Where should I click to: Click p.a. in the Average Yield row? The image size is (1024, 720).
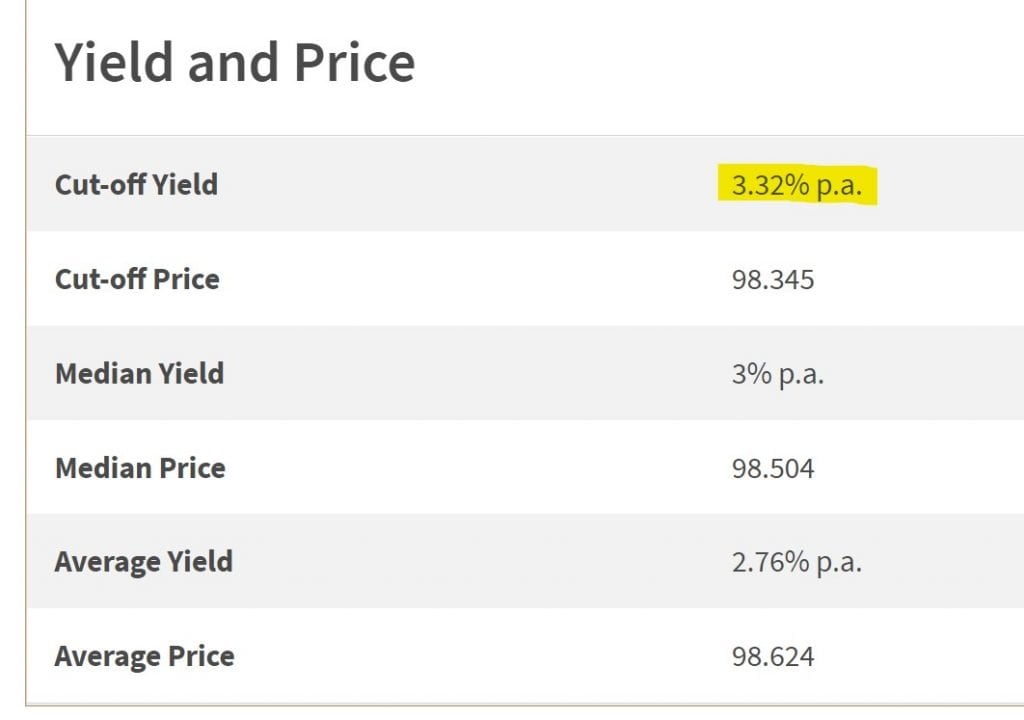coord(839,563)
